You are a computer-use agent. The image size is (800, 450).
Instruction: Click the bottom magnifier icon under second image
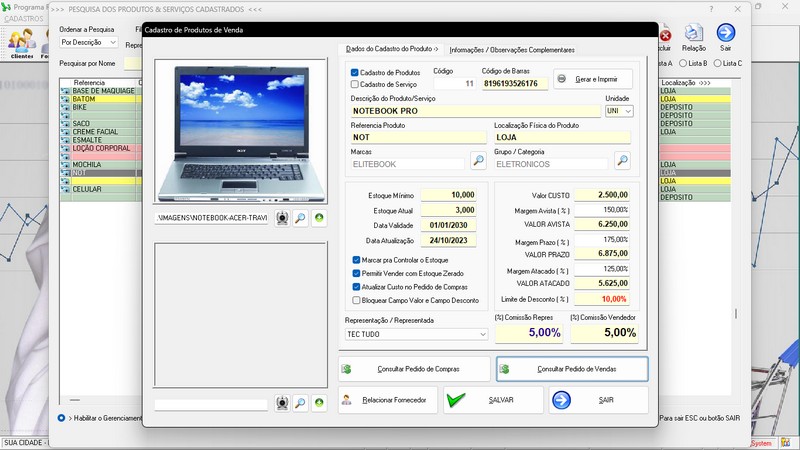tap(300, 403)
